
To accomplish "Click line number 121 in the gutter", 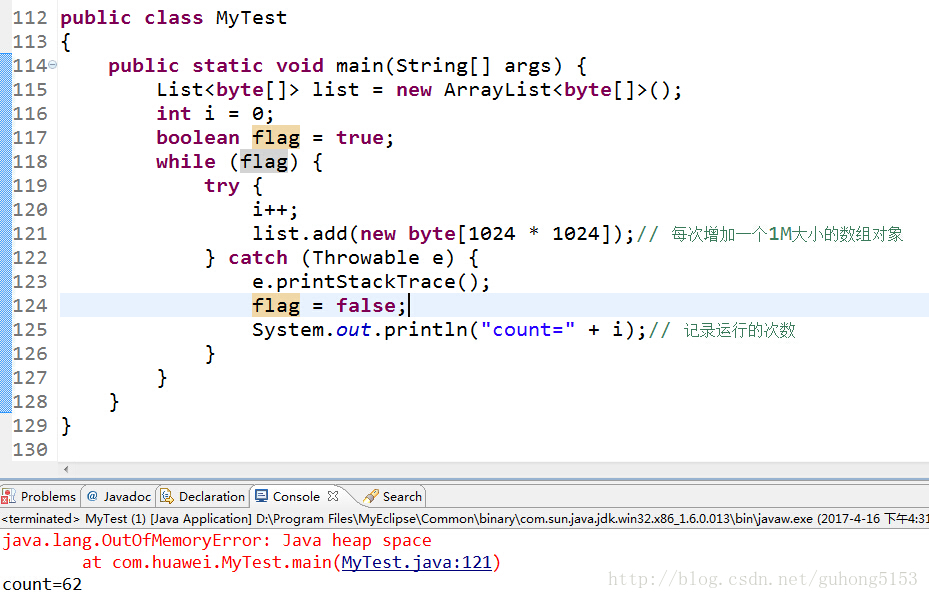I will (30, 234).
